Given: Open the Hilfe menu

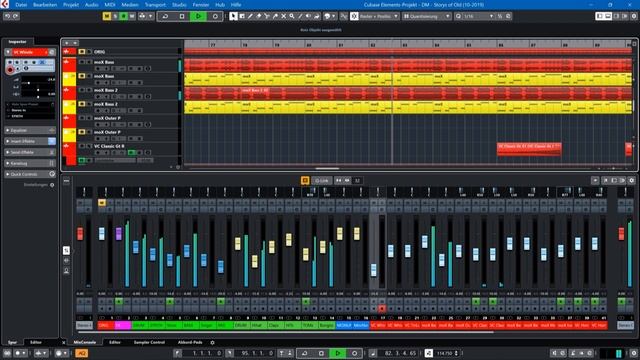Looking at the screenshot, I should tap(236, 5).
